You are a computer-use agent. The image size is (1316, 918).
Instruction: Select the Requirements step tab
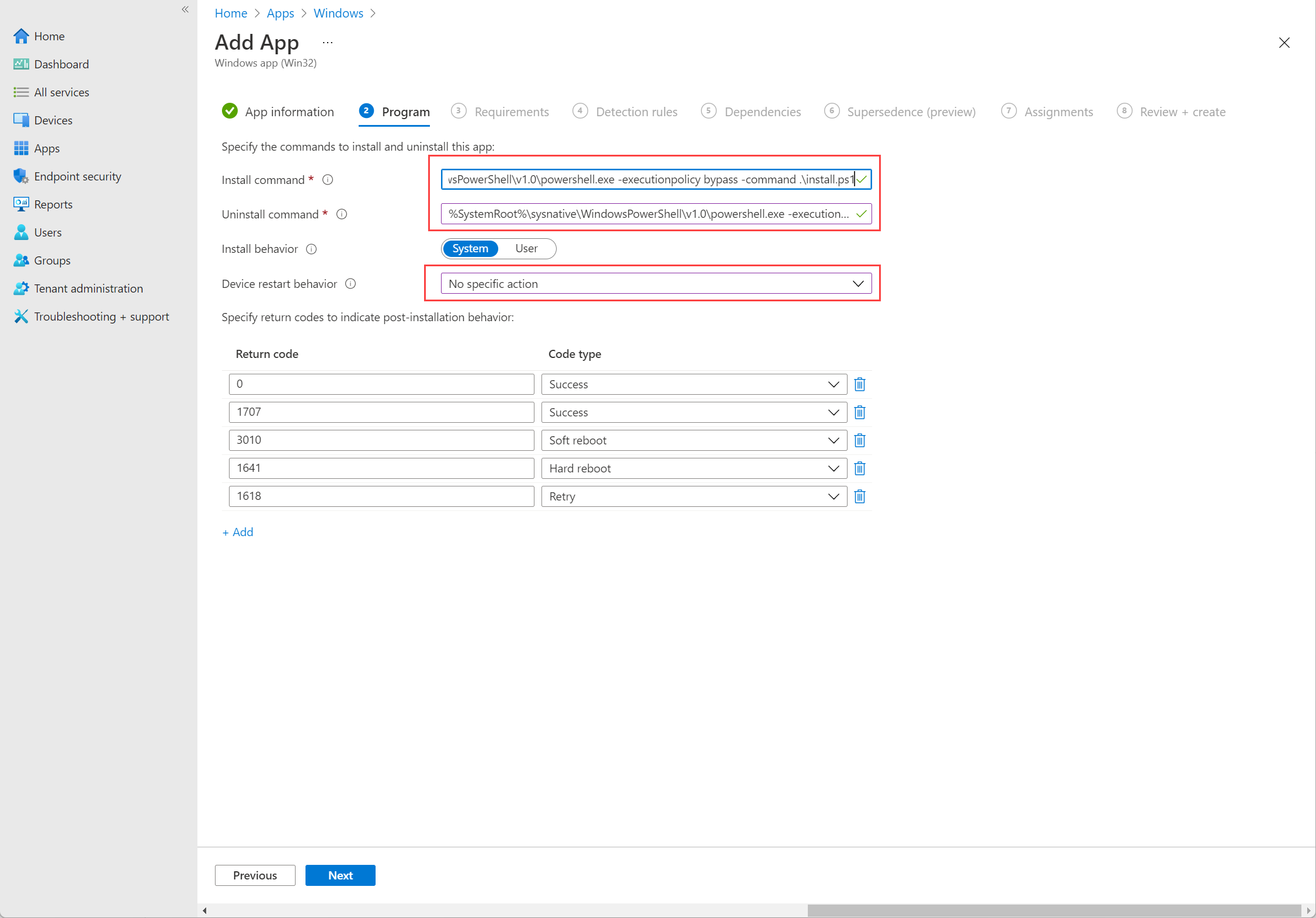[x=500, y=112]
